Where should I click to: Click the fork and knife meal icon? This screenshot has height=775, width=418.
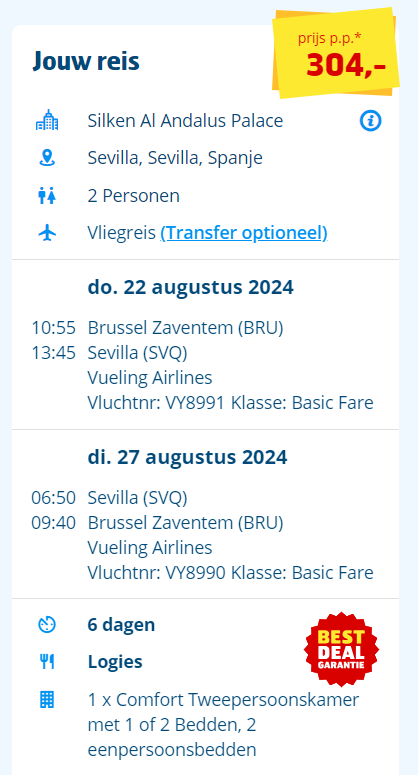point(47,662)
